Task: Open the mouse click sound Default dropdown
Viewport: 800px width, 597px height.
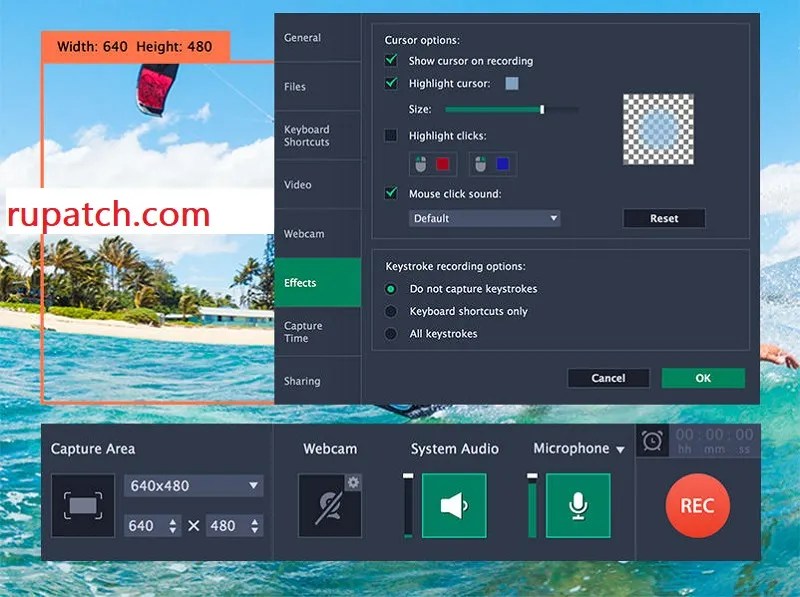Action: 484,218
